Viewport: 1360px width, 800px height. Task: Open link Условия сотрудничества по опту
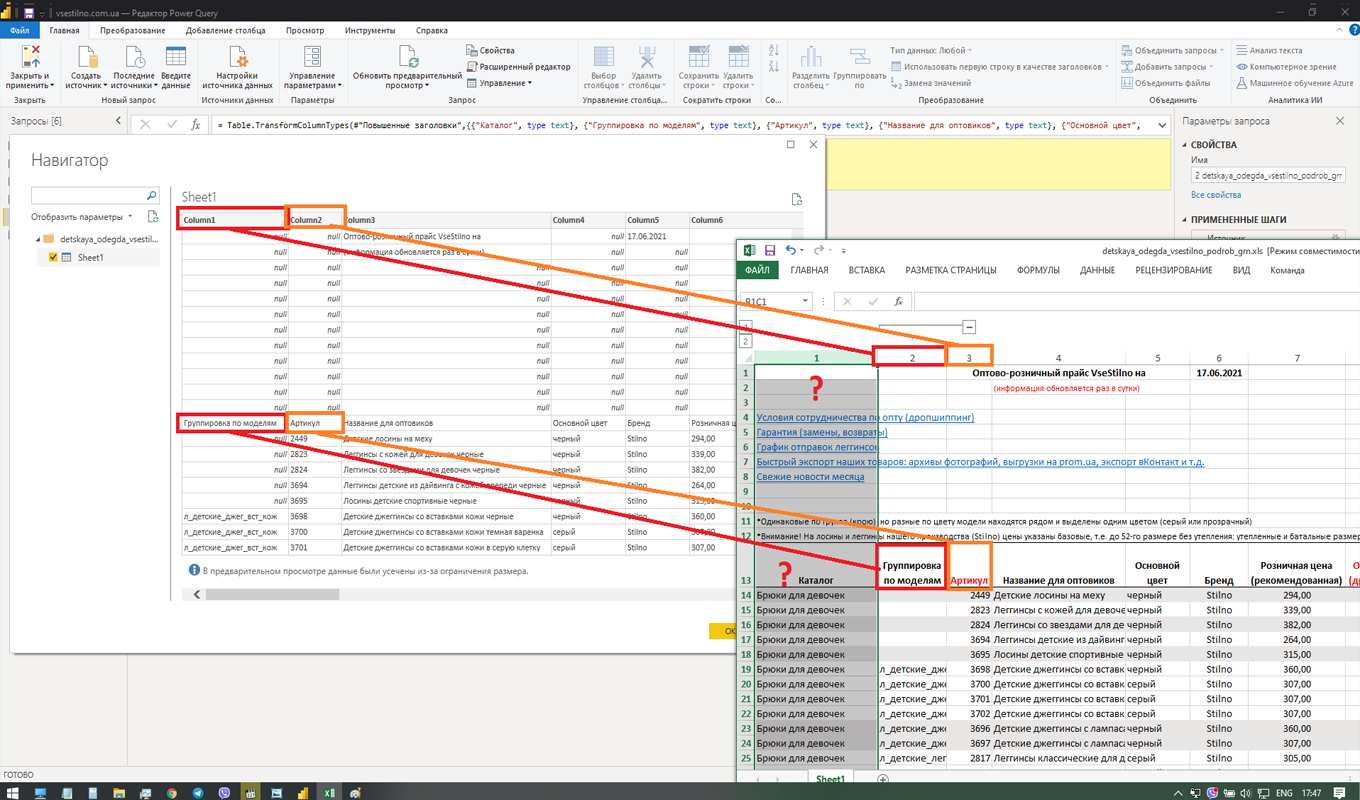865,417
